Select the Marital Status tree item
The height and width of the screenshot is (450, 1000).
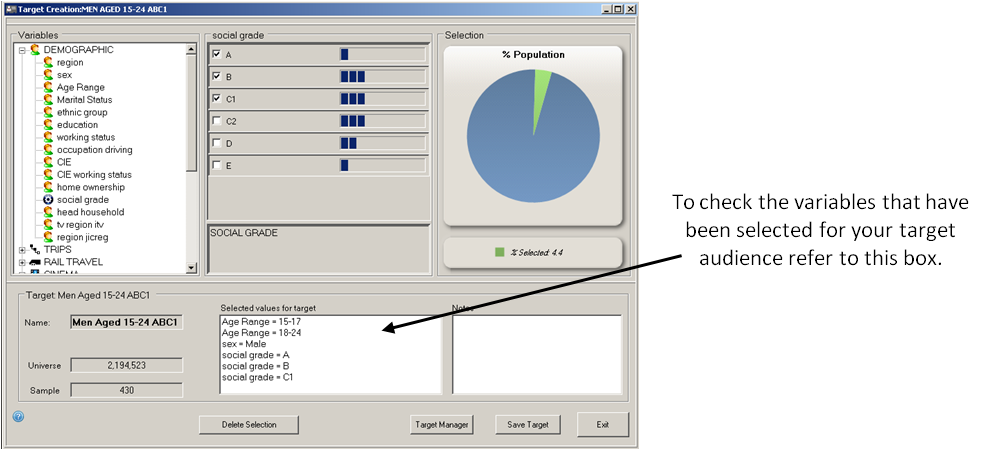(x=84, y=100)
